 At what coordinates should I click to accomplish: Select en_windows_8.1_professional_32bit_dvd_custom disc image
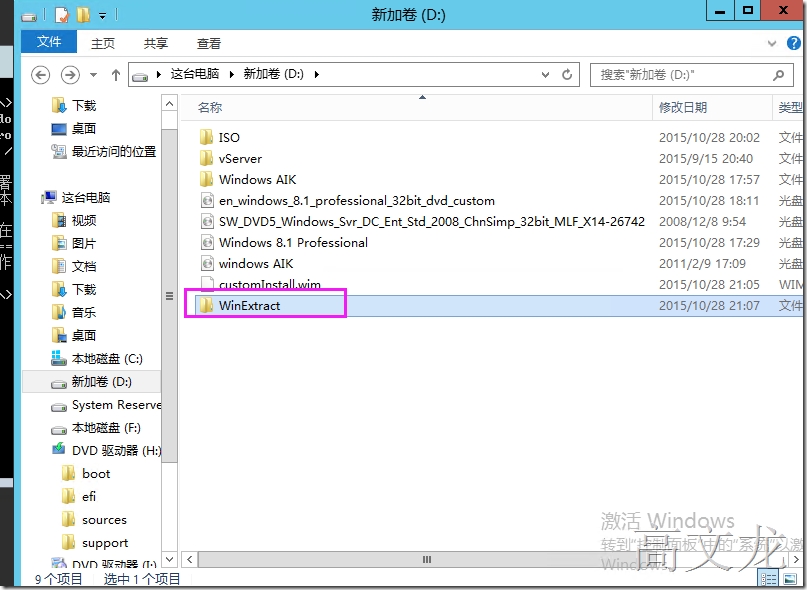coord(357,201)
